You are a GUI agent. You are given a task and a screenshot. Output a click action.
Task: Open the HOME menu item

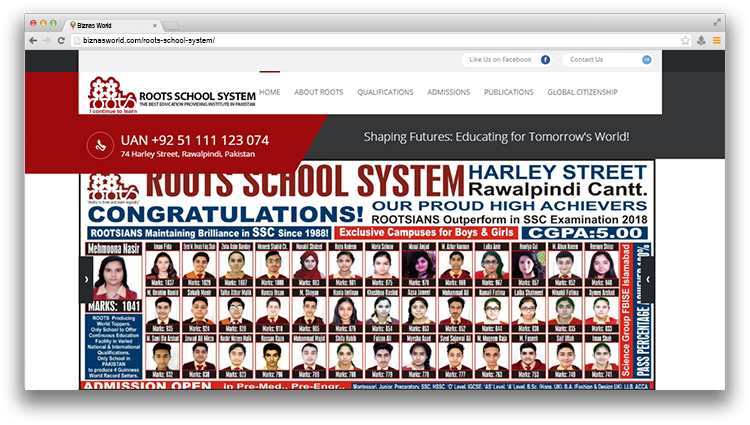pos(270,92)
